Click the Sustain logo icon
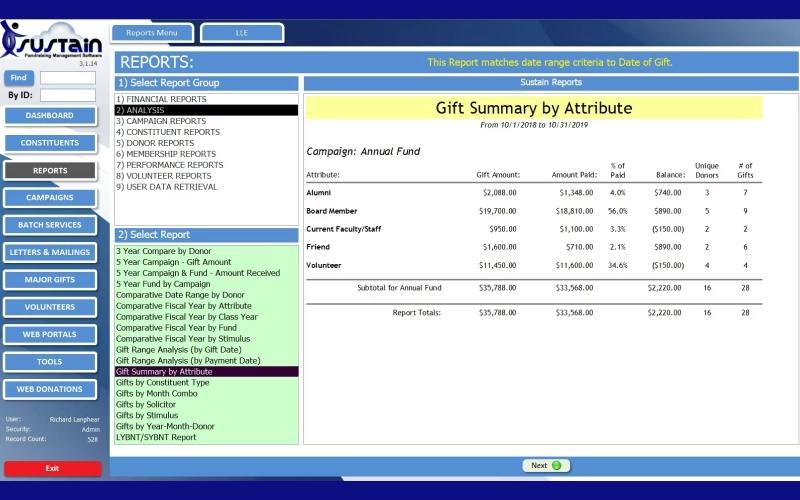800x500 pixels. [51, 41]
